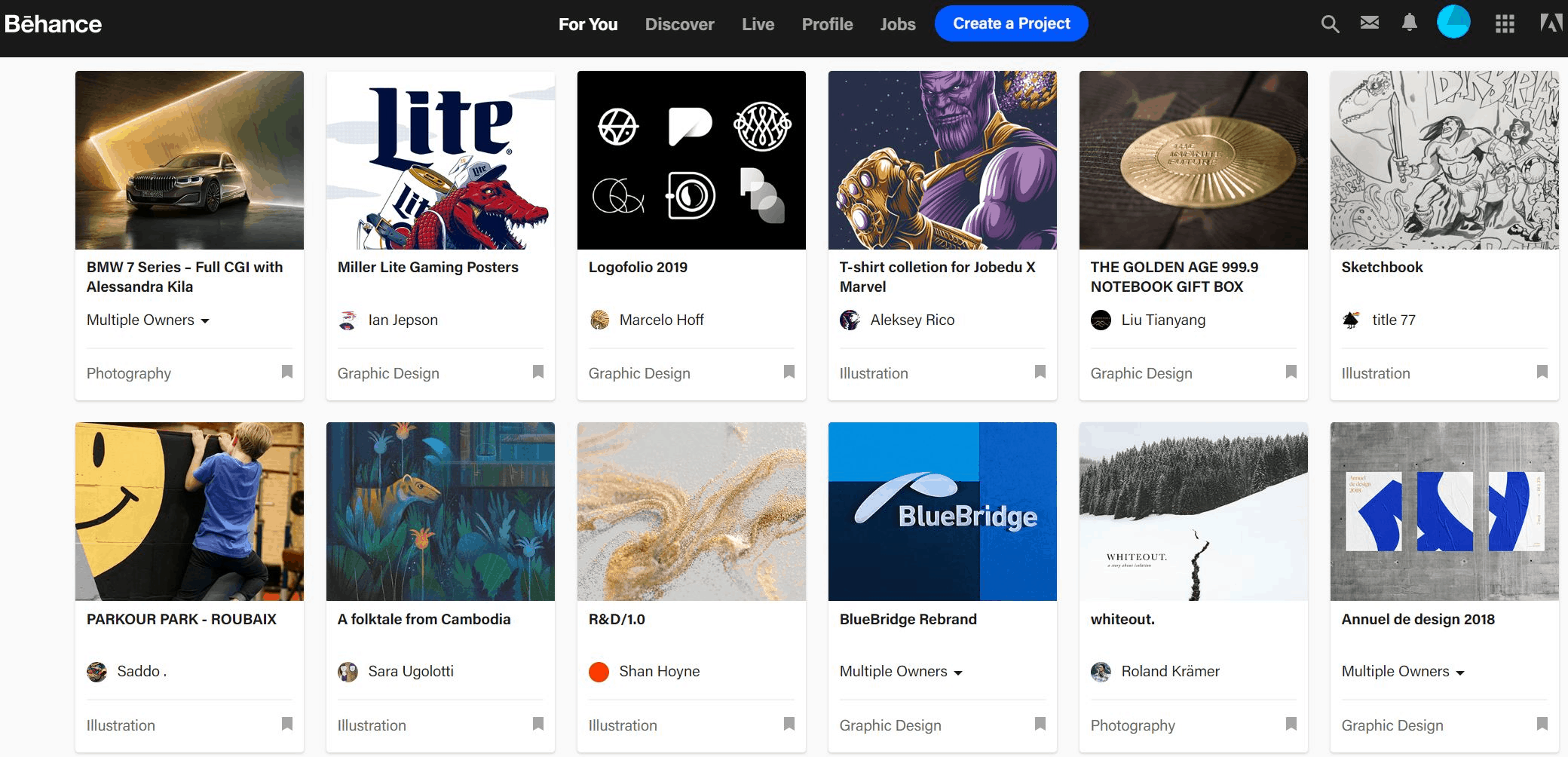Open the R&D/1.0 project title
1568x757 pixels.
point(617,619)
